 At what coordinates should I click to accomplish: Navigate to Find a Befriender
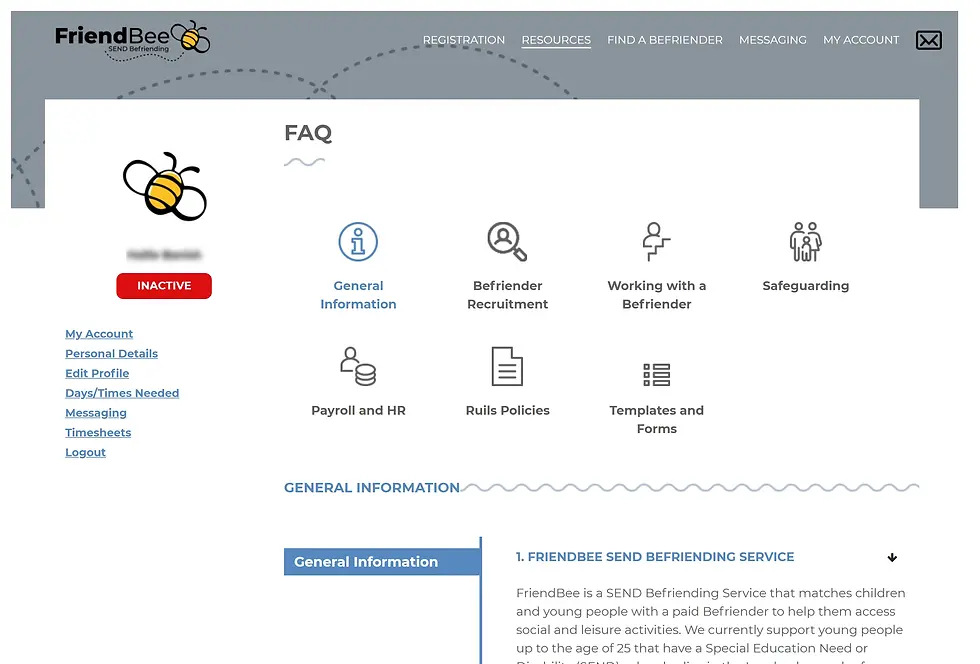pos(664,40)
